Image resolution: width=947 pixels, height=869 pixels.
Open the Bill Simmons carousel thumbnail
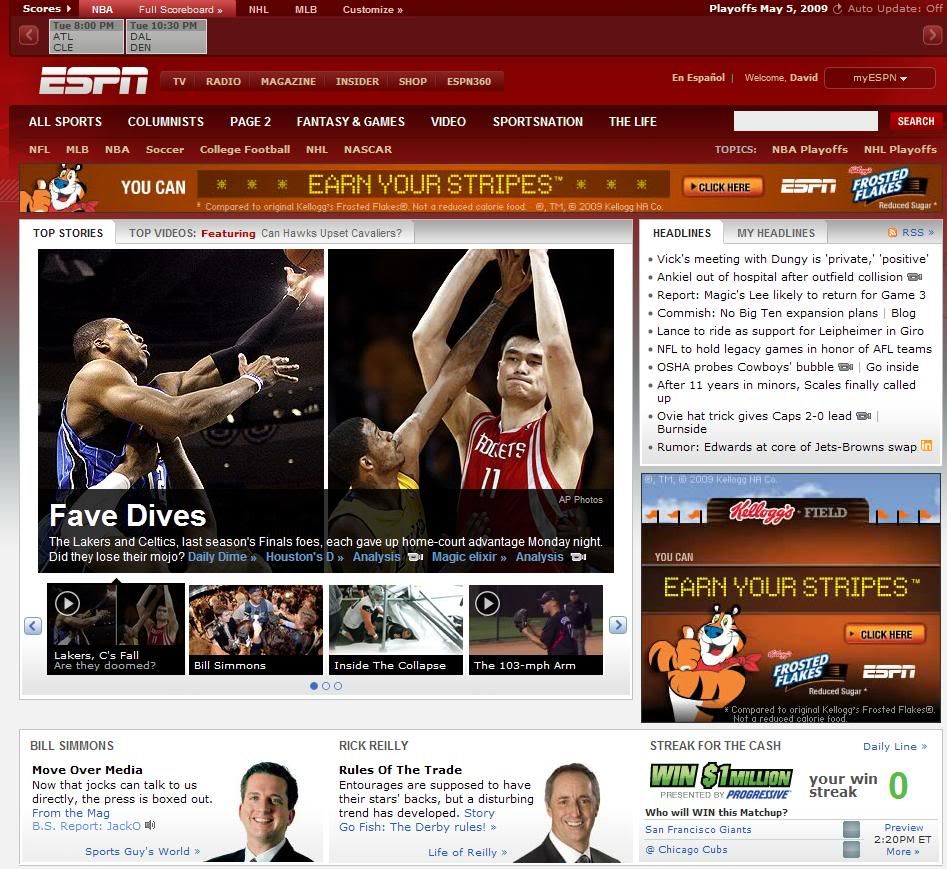click(x=255, y=629)
